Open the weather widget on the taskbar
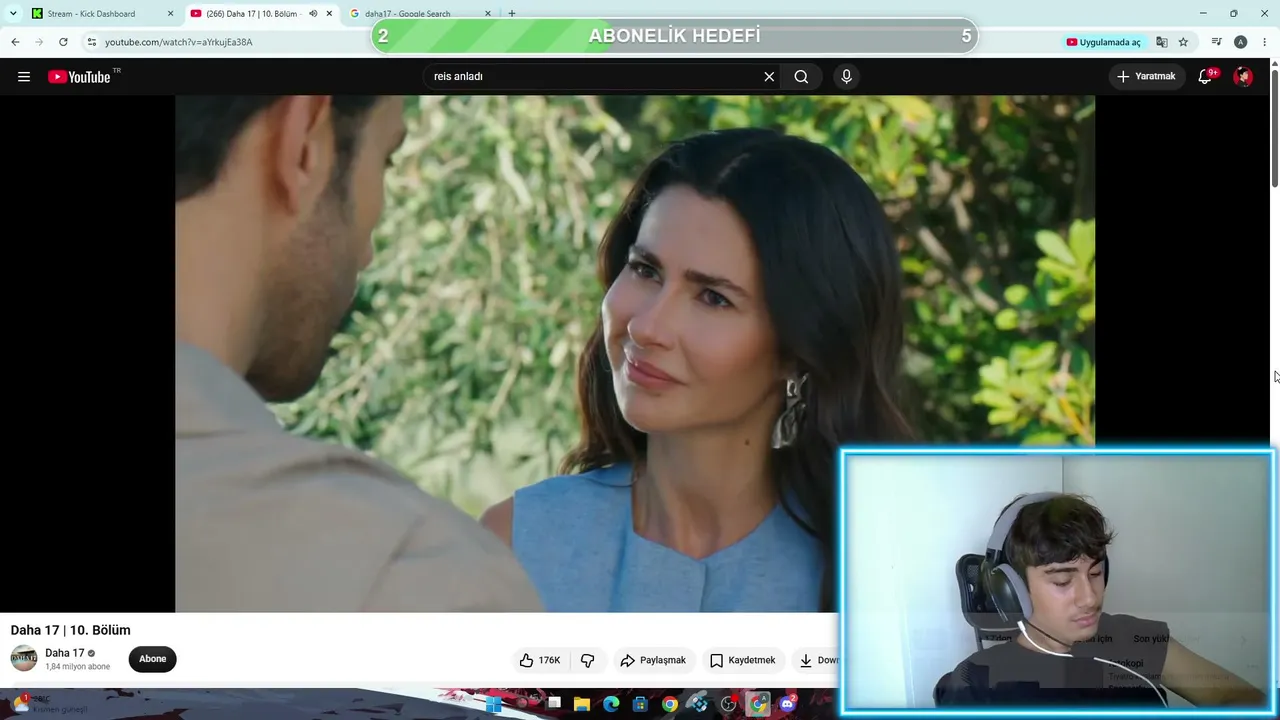The image size is (1280, 720). coord(50,704)
